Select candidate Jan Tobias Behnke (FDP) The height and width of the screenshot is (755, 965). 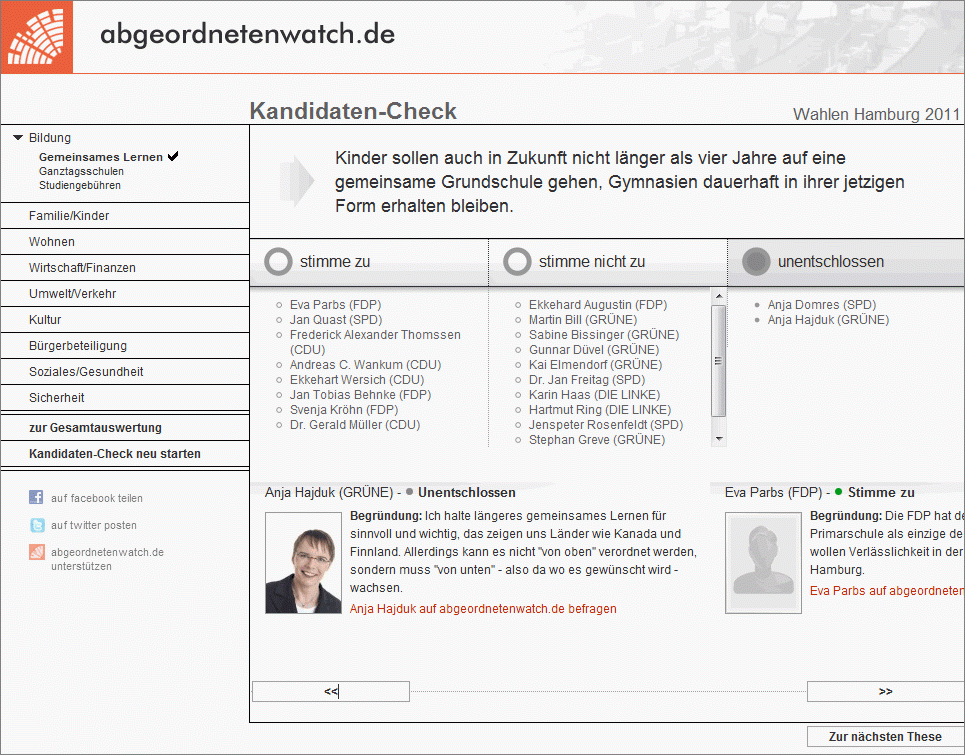click(x=361, y=394)
